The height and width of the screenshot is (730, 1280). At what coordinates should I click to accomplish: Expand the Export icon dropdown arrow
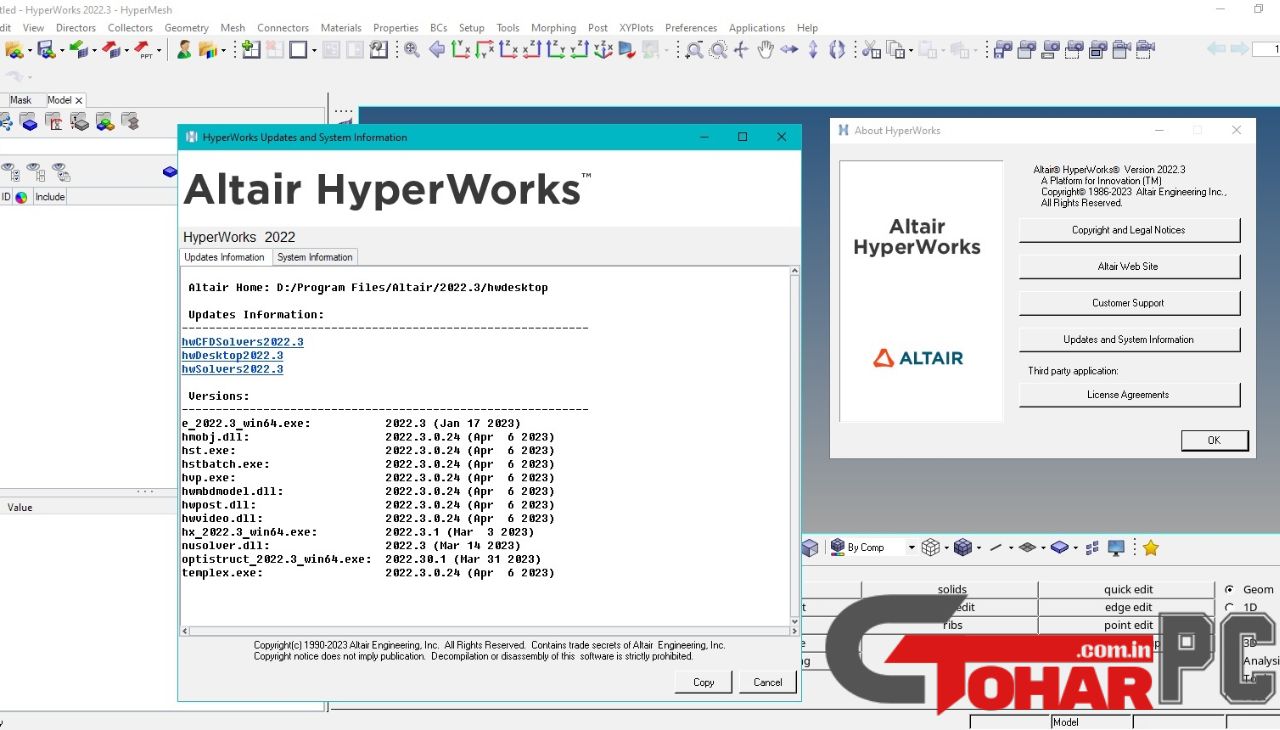(126, 51)
